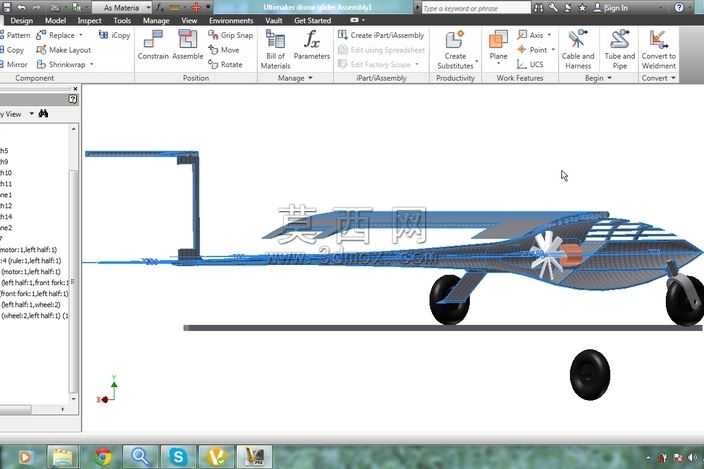
Task: Create a work Point
Action: pyautogui.click(x=532, y=50)
